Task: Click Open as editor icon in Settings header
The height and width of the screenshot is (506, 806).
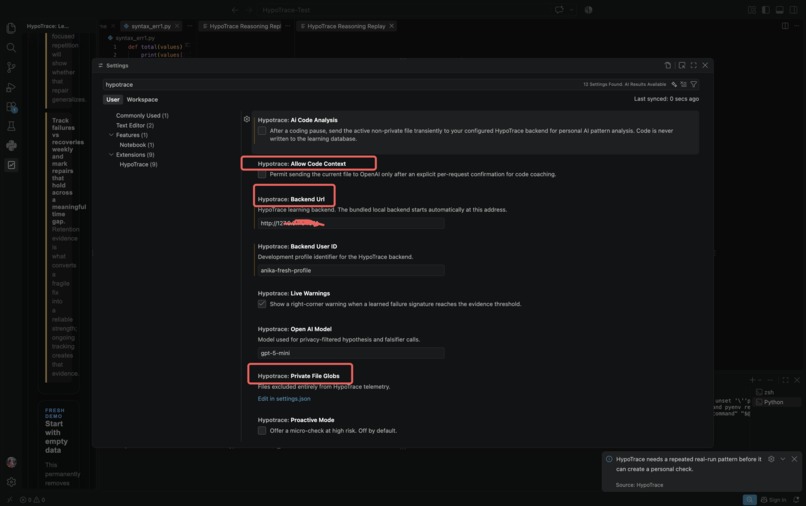Action: [682, 65]
